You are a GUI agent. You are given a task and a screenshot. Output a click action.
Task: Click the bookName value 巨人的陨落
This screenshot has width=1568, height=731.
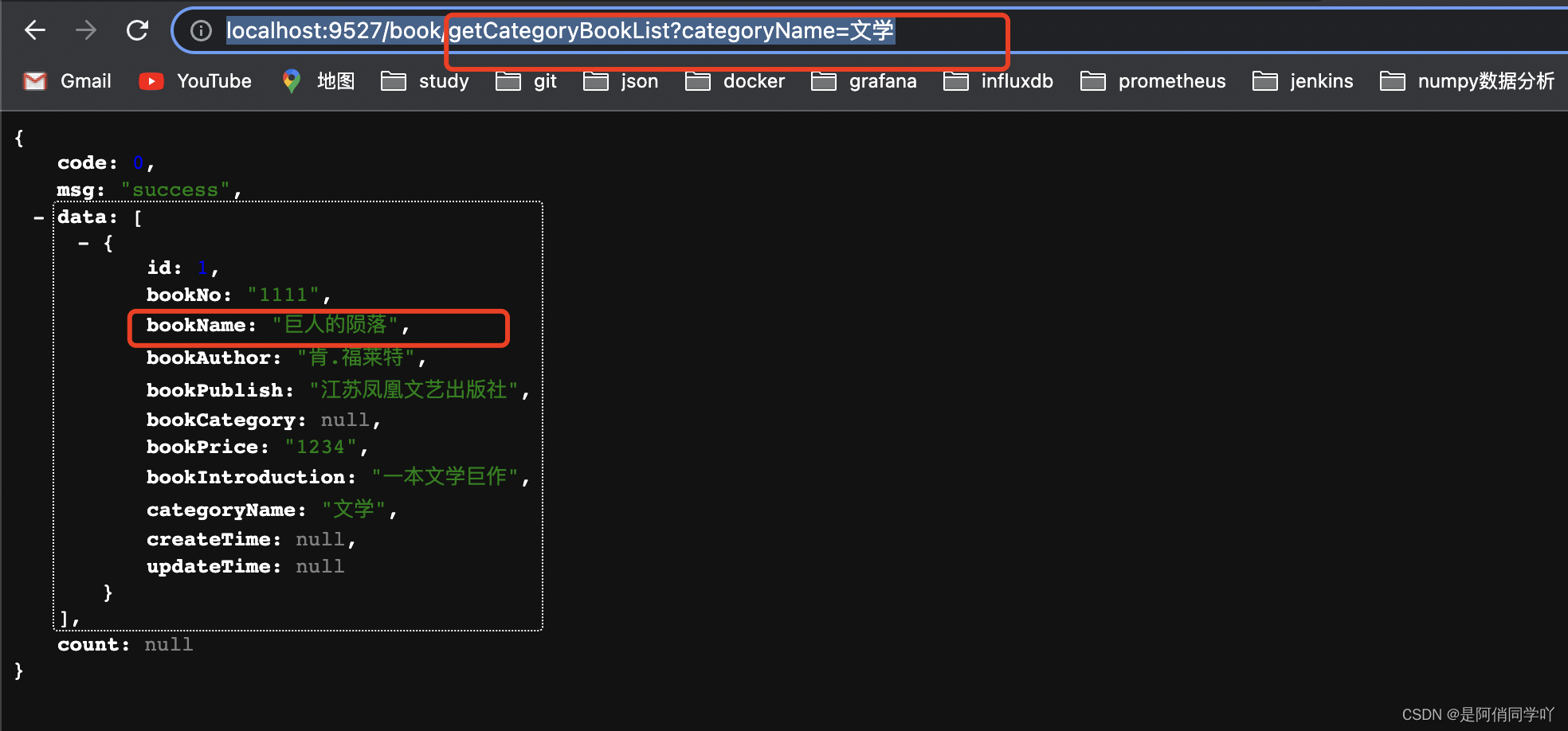(x=335, y=325)
